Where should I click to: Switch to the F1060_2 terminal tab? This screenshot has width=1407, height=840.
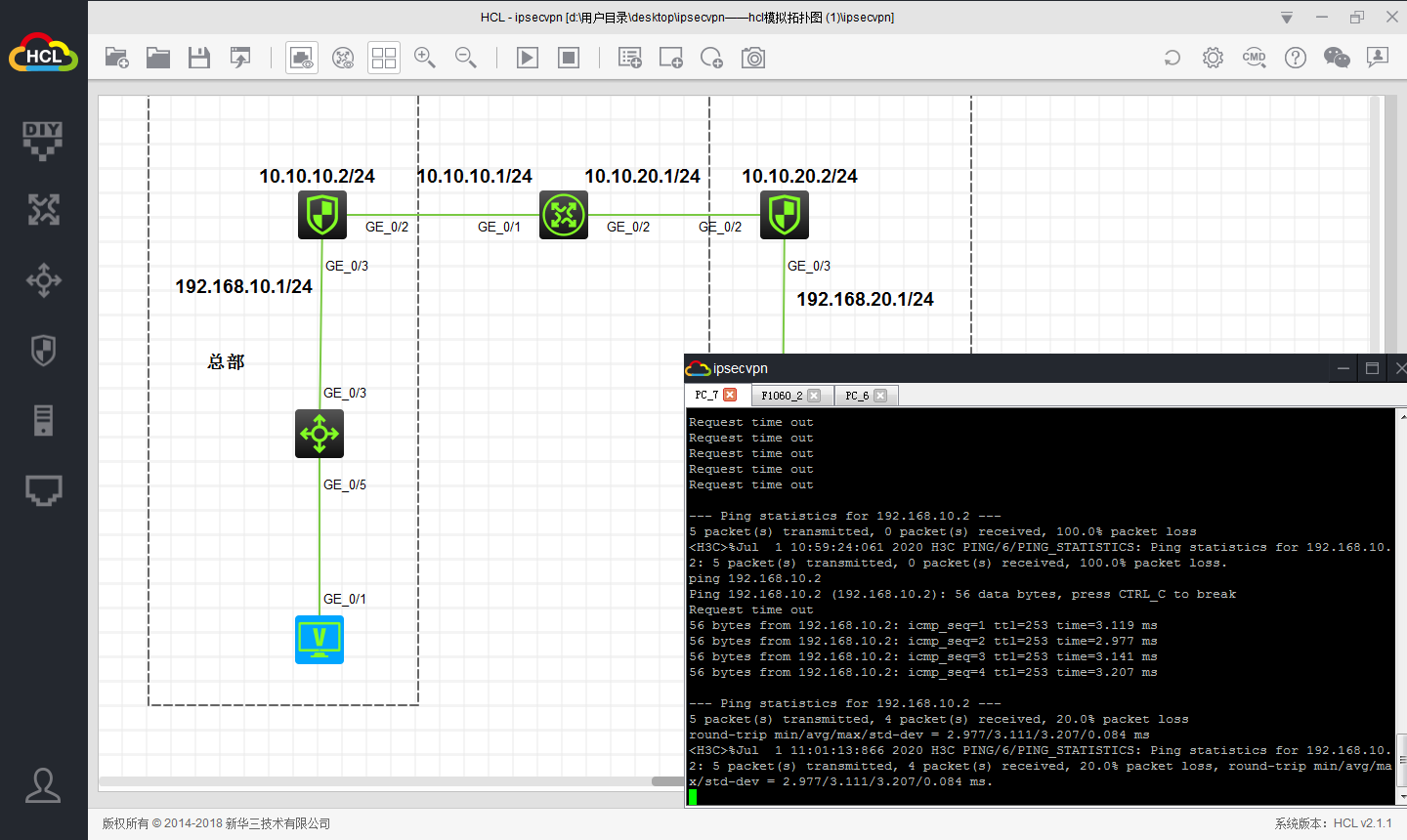click(781, 396)
